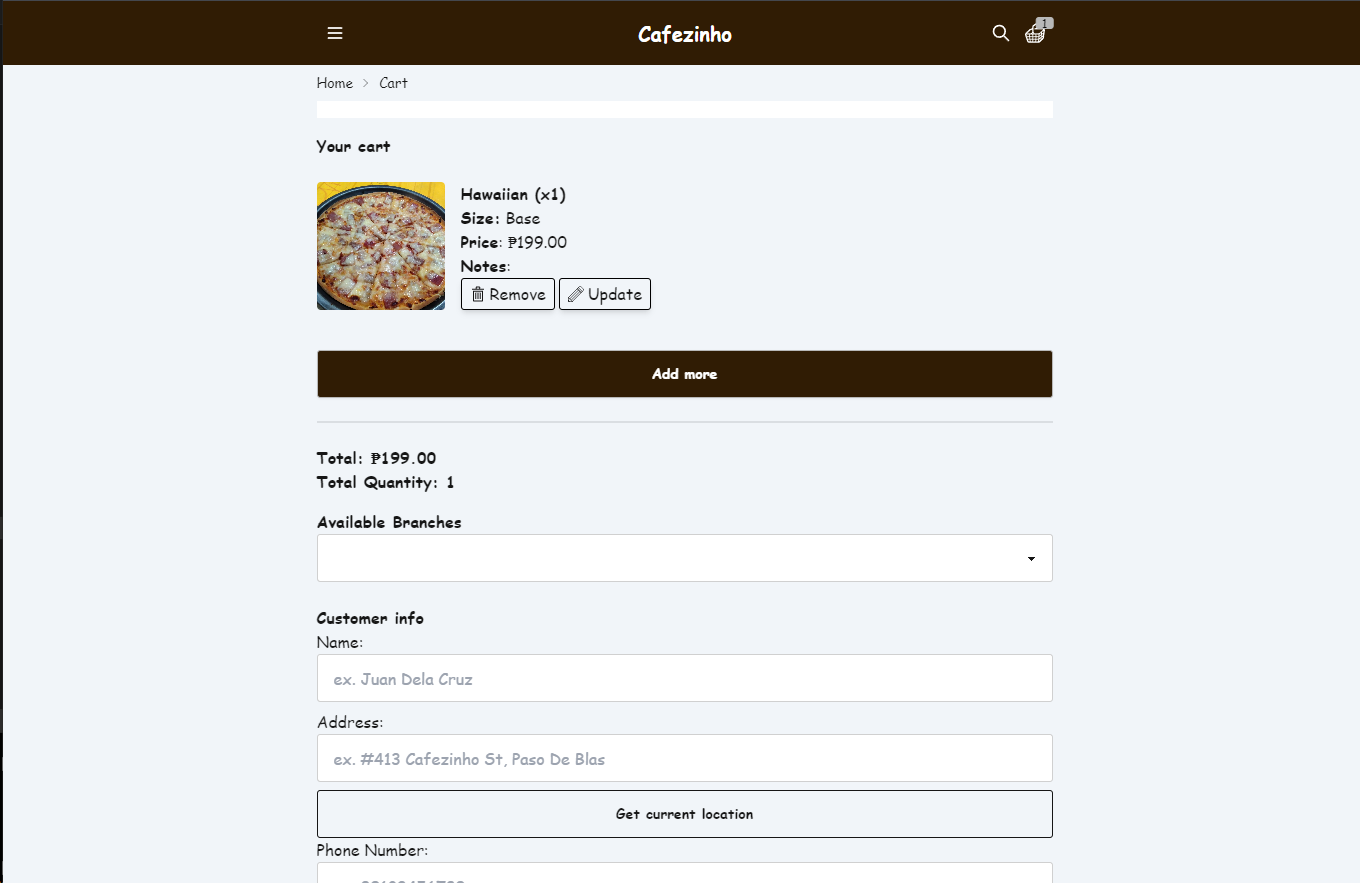Open the shopping basket icon

coord(1035,35)
